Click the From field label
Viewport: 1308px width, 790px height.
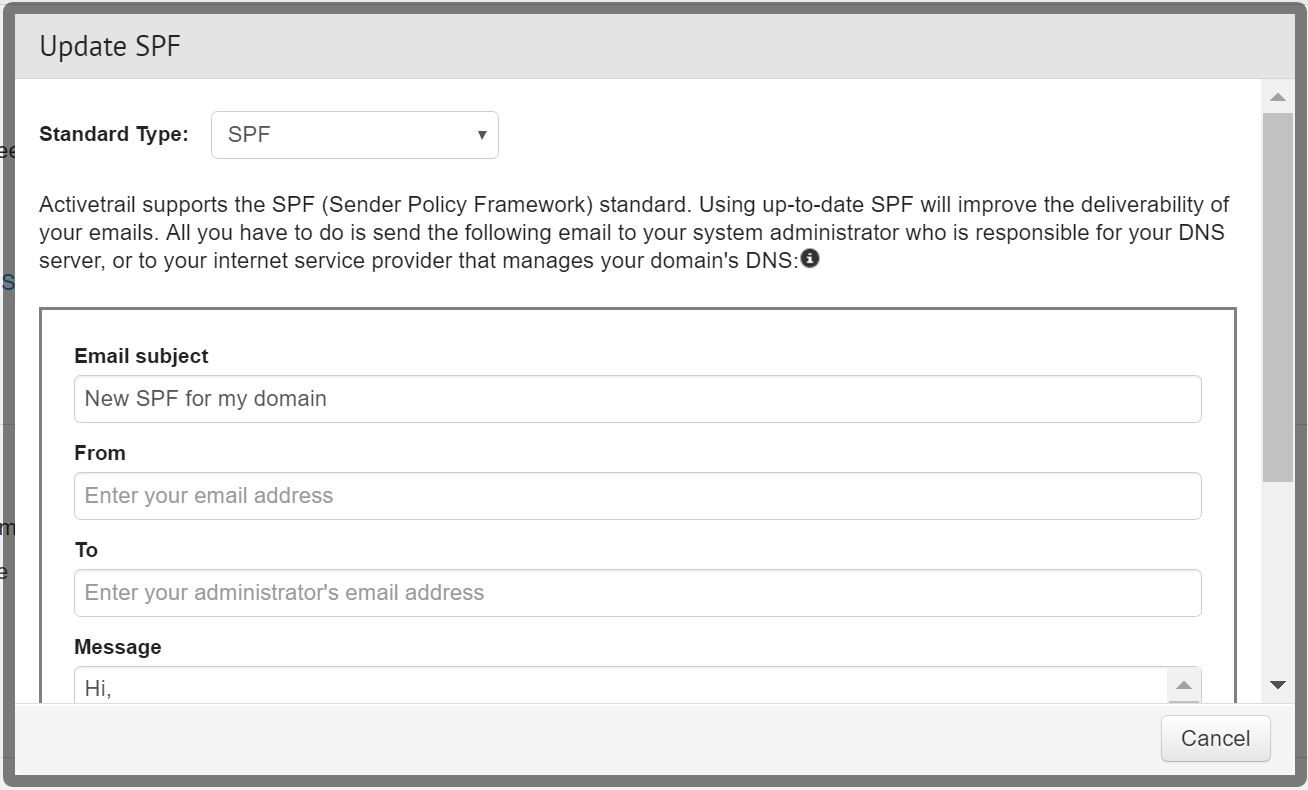pos(100,453)
